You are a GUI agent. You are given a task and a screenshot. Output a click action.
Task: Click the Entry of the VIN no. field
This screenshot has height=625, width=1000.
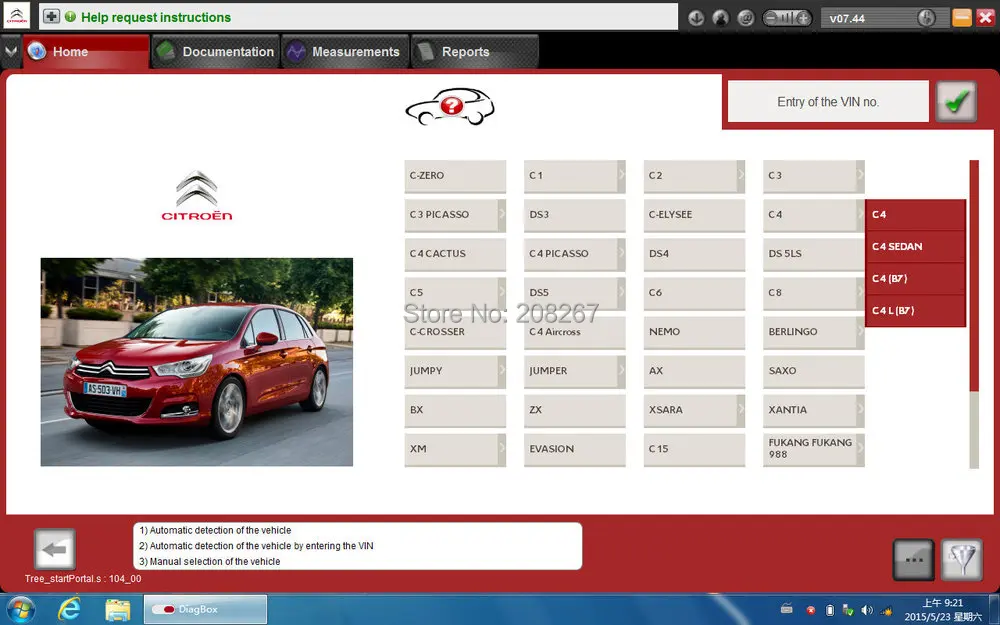coord(828,101)
